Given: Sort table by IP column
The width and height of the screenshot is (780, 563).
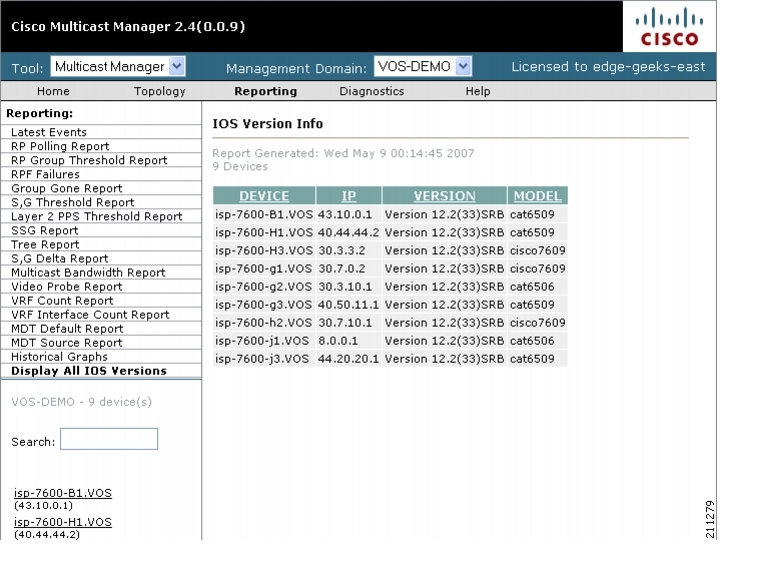Looking at the screenshot, I should 349,196.
